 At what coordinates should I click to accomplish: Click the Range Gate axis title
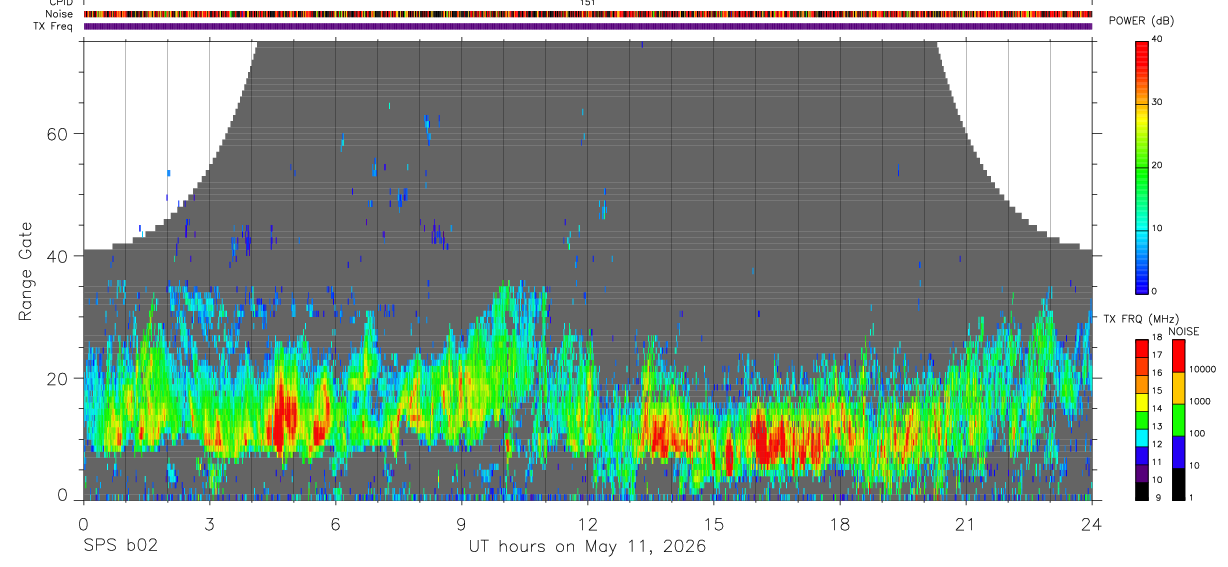coord(26,272)
